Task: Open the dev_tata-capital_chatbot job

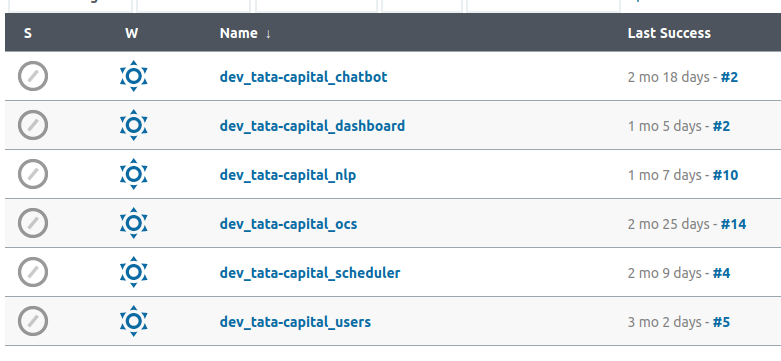Action: [303, 77]
